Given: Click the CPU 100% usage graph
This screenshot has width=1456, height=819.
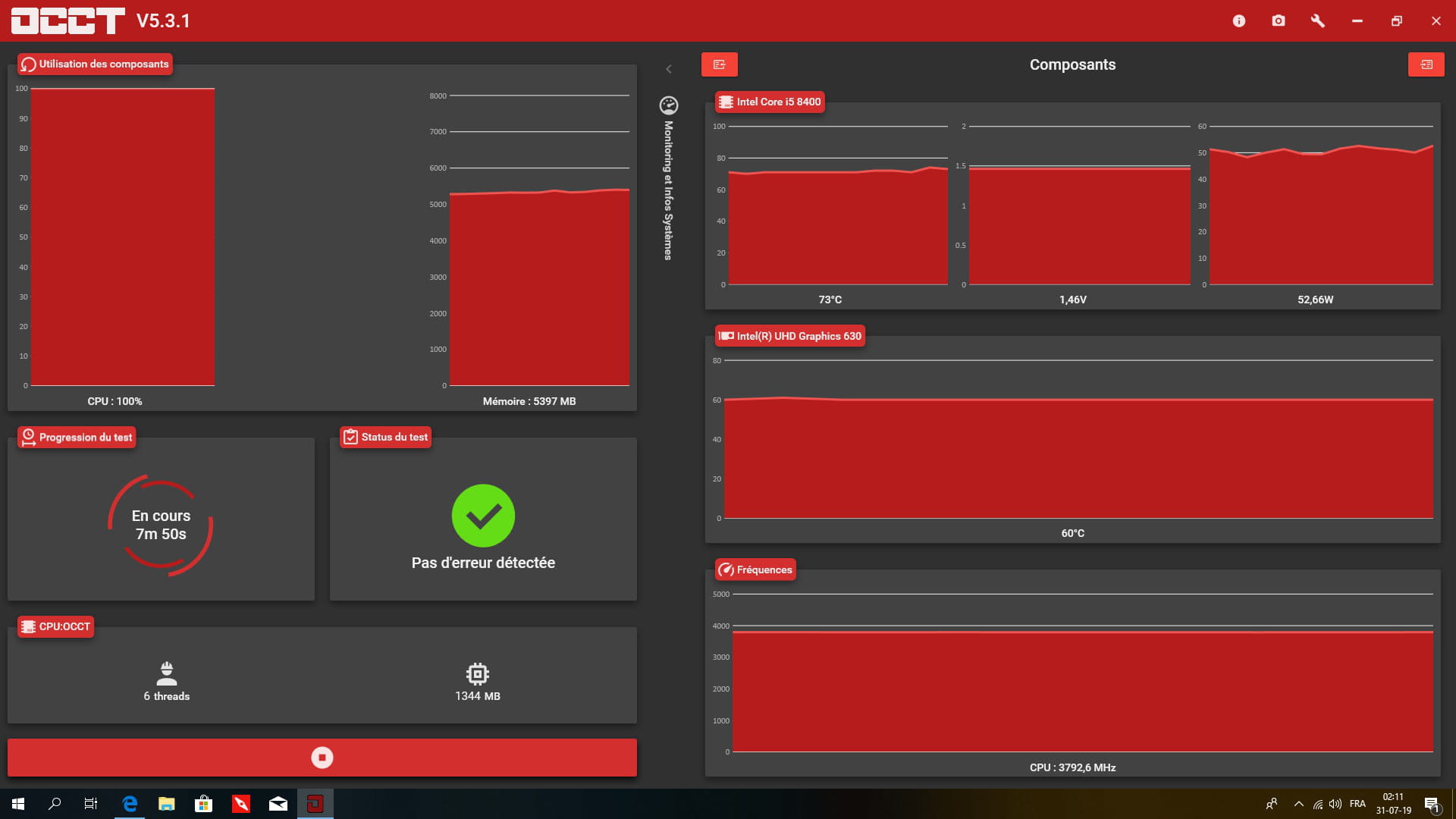Looking at the screenshot, I should coord(123,237).
